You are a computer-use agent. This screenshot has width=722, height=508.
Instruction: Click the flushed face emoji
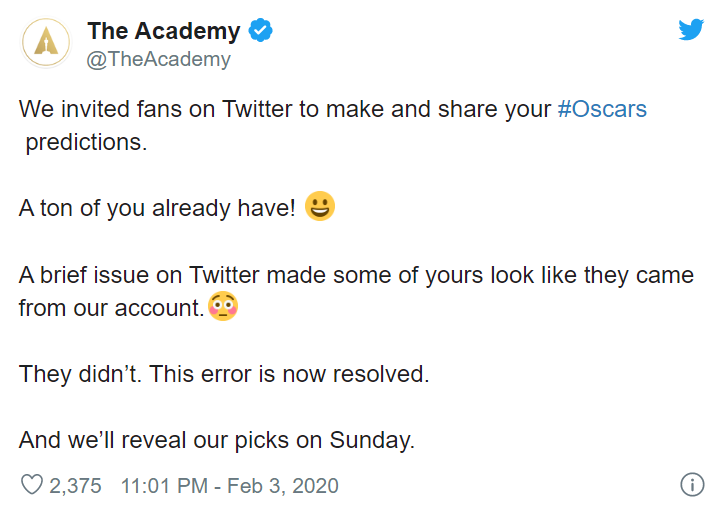click(x=222, y=307)
